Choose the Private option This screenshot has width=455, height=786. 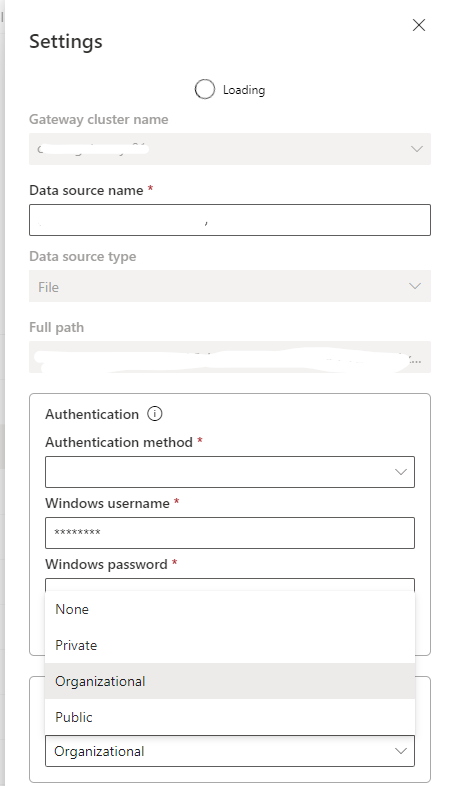230,645
